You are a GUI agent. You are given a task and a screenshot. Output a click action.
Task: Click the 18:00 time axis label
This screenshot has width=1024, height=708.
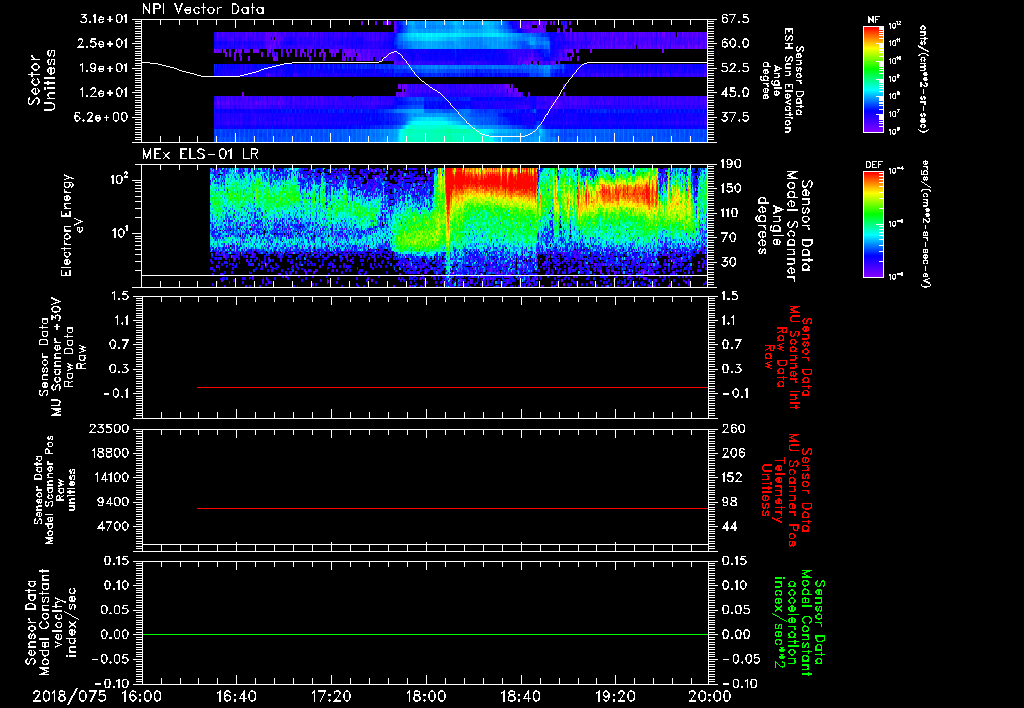(426, 696)
